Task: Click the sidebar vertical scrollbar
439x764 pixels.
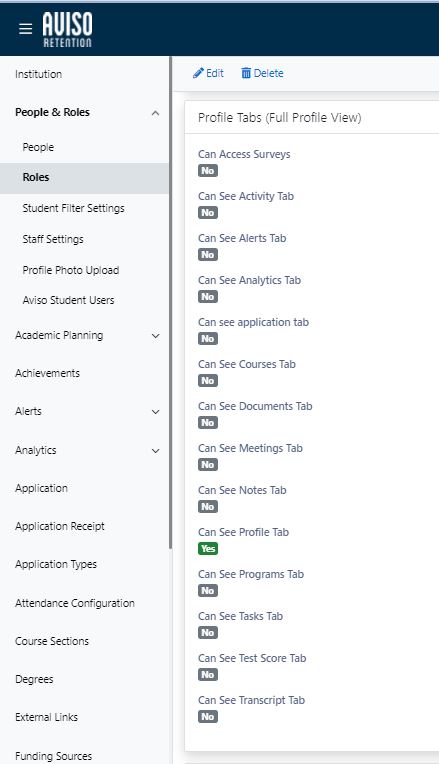Action: pyautogui.click(x=171, y=302)
